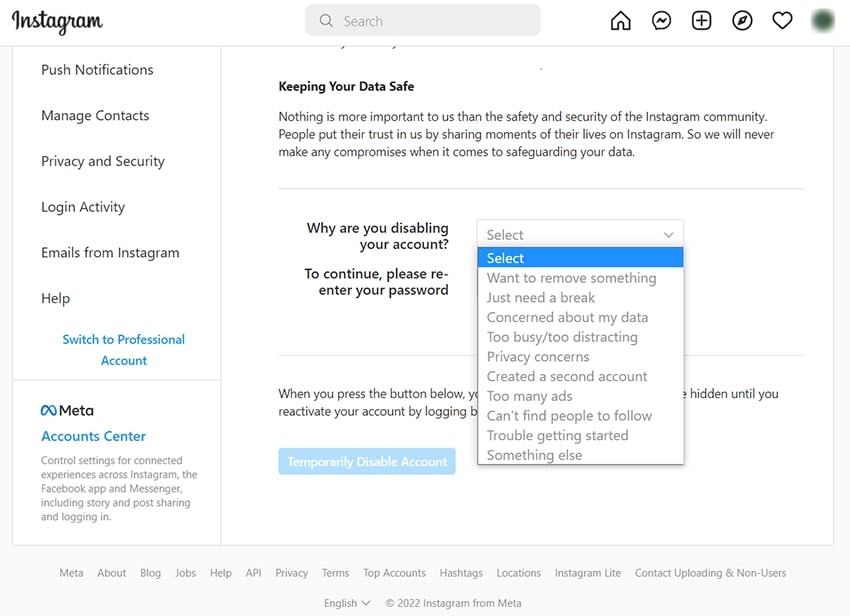The width and height of the screenshot is (850, 616).
Task: Click Switch to Professional Account link
Action: coord(124,350)
